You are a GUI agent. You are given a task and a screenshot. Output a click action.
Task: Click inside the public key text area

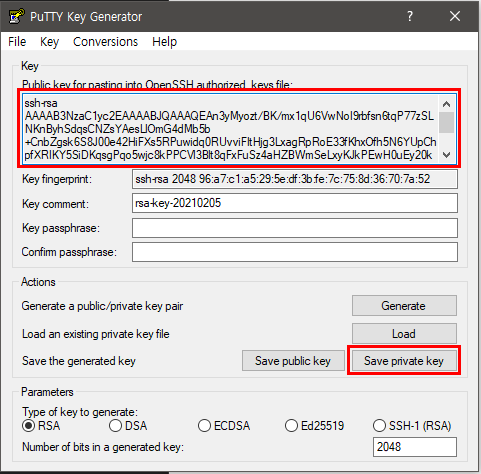coord(231,129)
